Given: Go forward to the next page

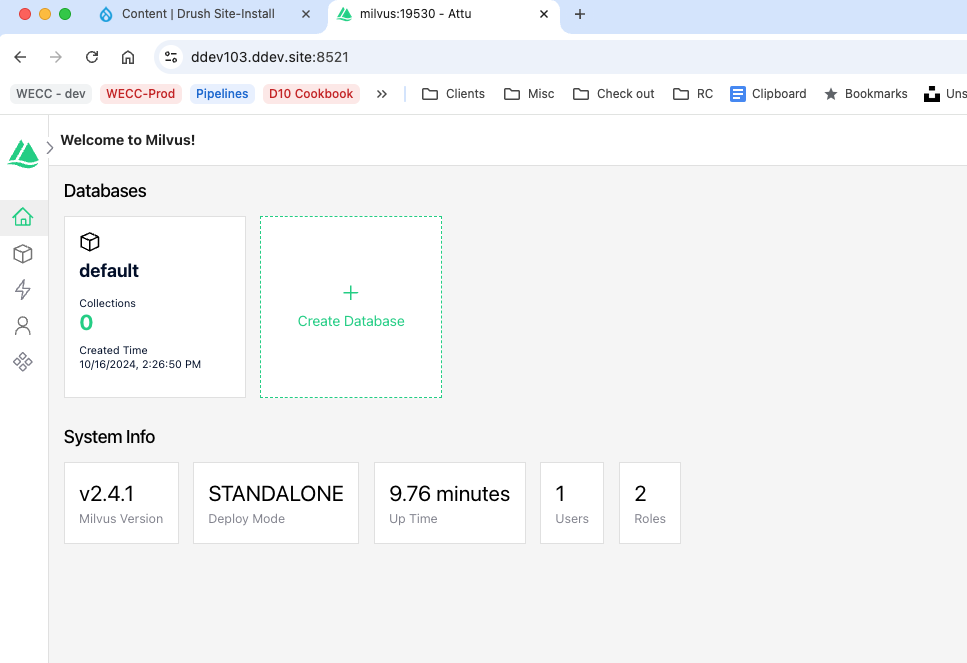Looking at the screenshot, I should [56, 57].
